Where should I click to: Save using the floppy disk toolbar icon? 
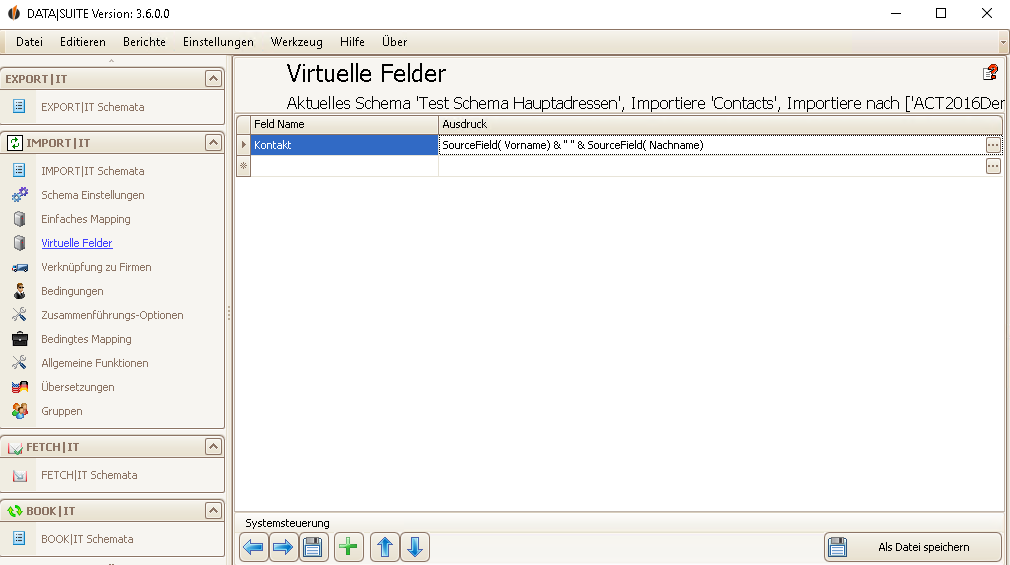tap(313, 547)
